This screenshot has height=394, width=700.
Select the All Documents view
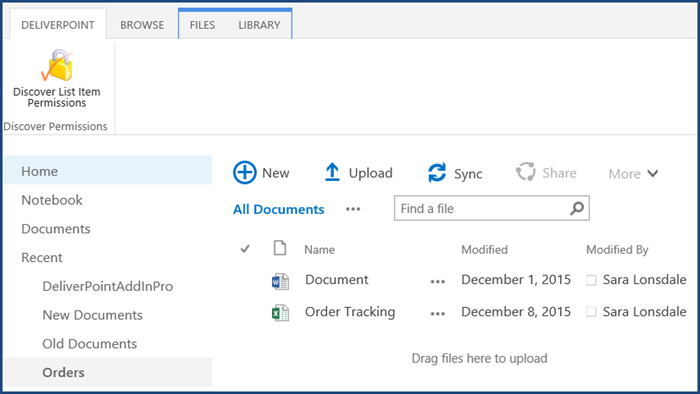point(279,209)
